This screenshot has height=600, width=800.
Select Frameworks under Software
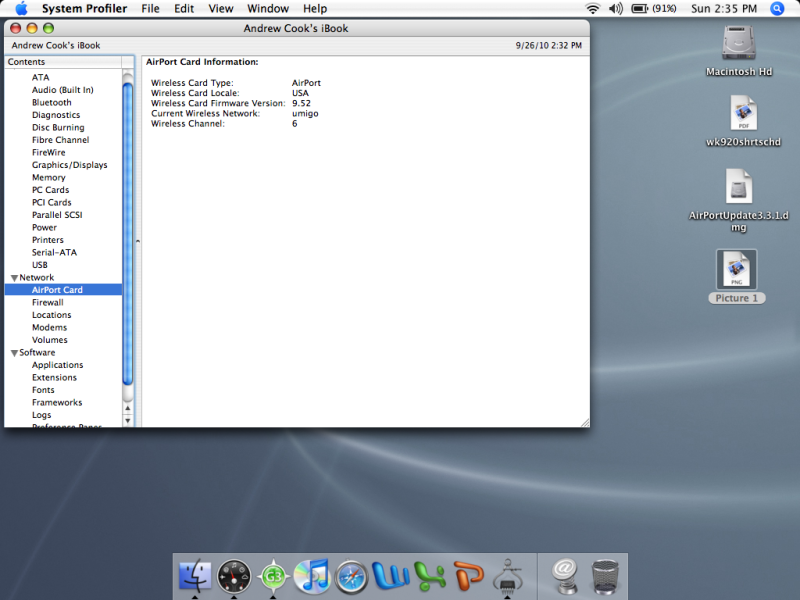point(57,403)
